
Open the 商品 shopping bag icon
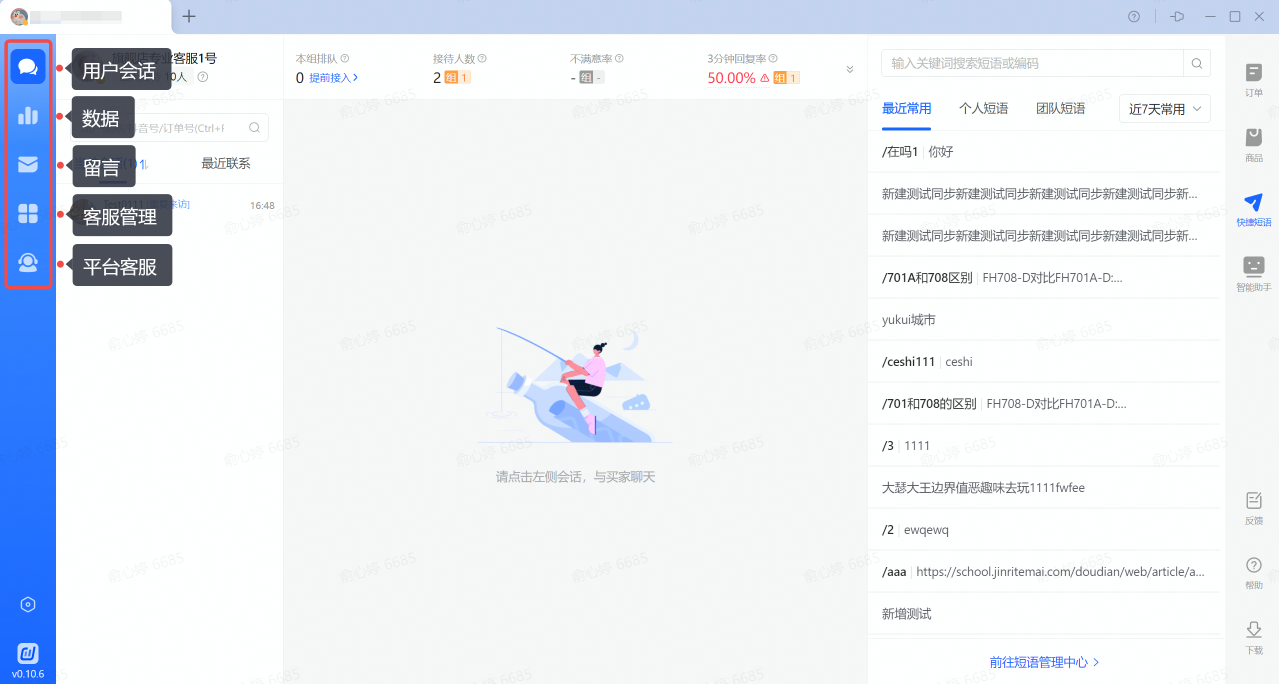point(1253,145)
